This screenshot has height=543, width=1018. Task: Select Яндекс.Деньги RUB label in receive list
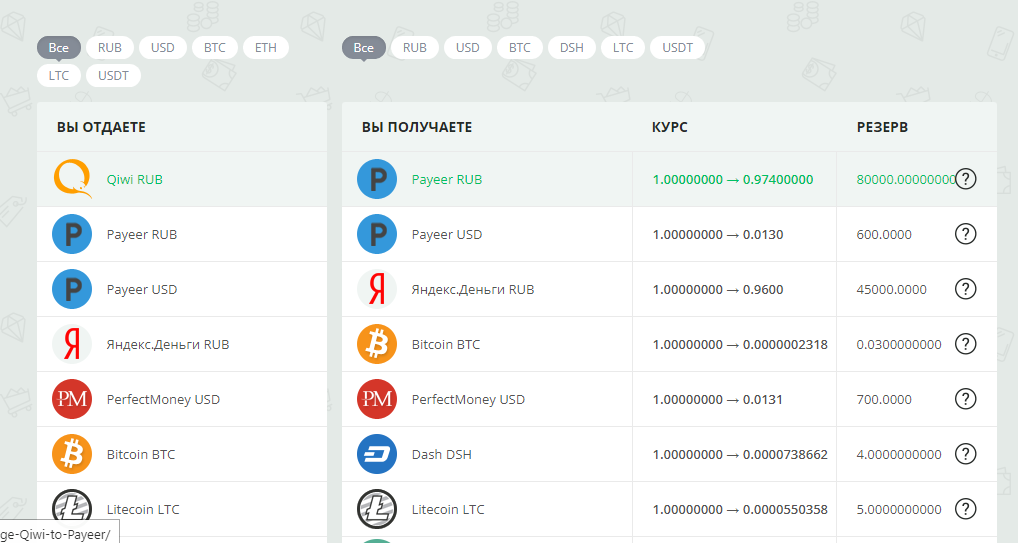[473, 290]
